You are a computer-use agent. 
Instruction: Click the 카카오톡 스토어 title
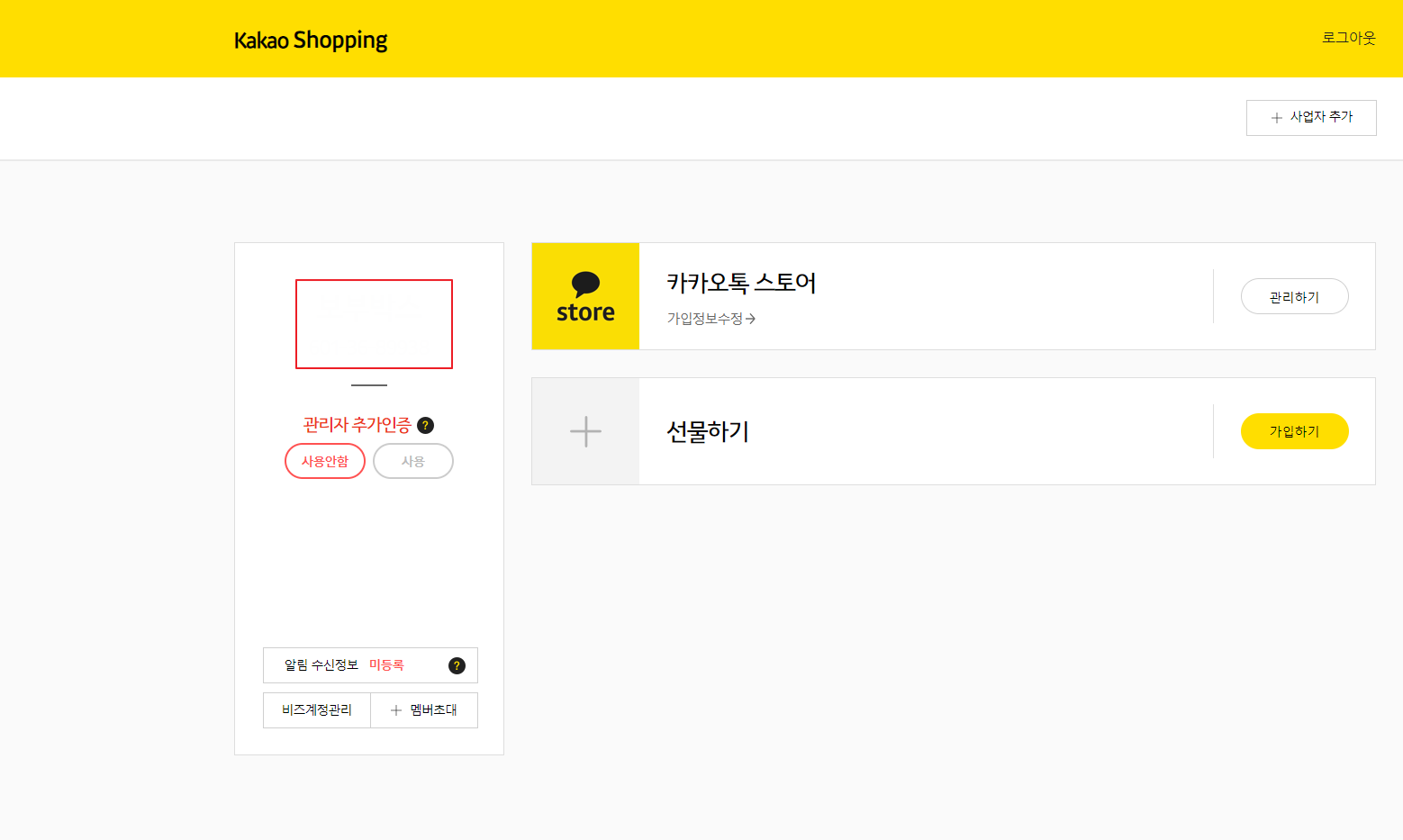741,283
